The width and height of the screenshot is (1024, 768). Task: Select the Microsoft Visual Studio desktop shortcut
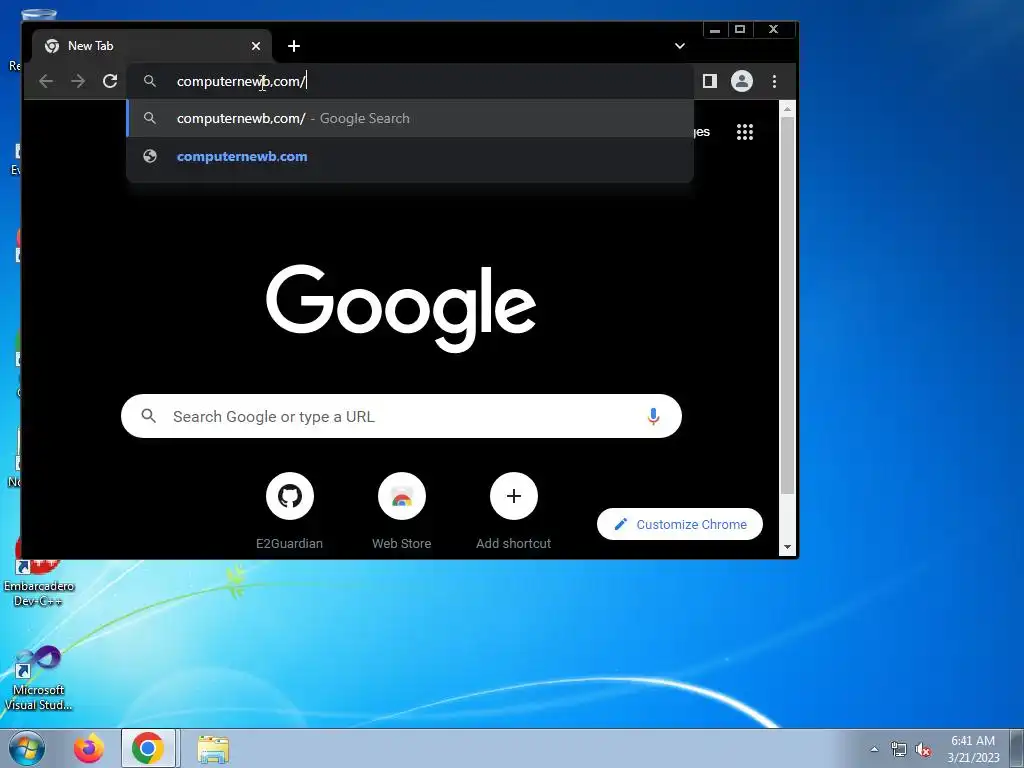(39, 678)
